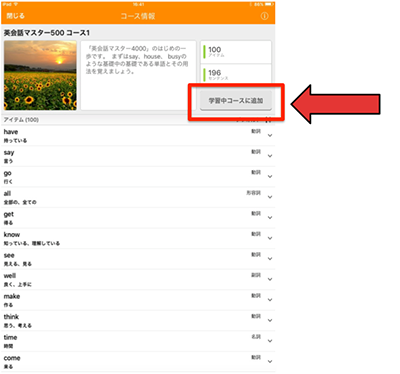This screenshot has height=374, width=400.
Task: Expand the 'say' item chevron
Action: (x=270, y=156)
